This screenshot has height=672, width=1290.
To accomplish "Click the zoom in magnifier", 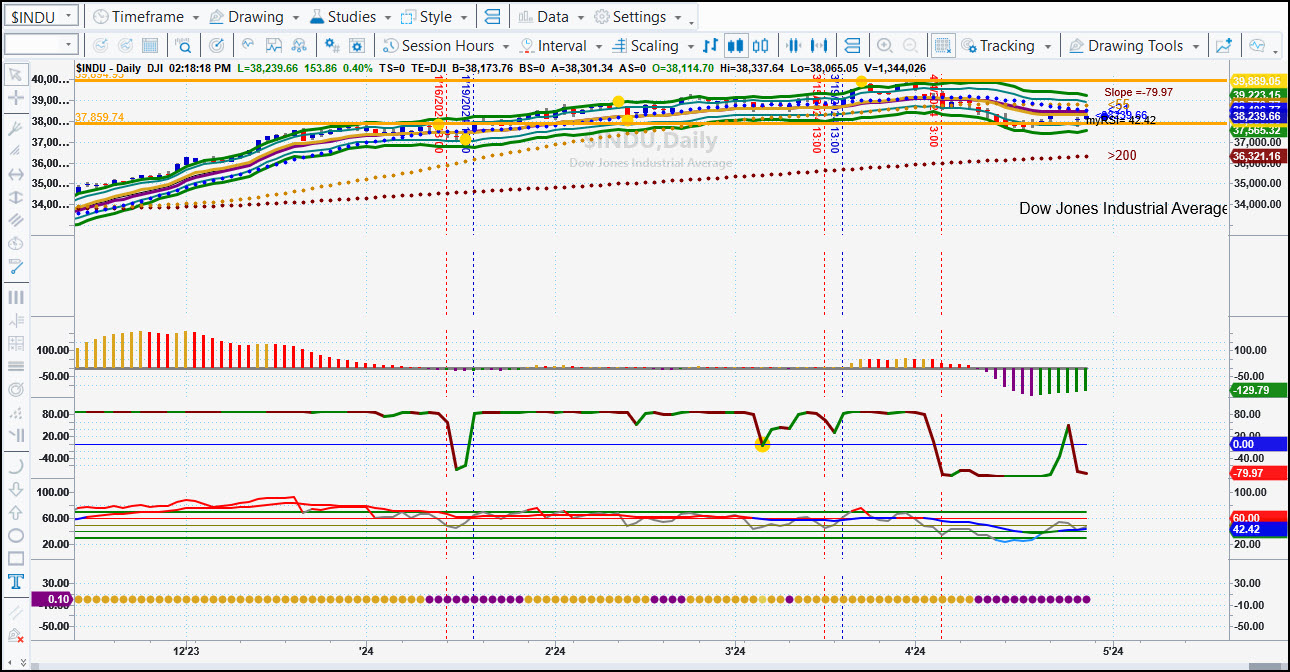I will click(x=885, y=45).
